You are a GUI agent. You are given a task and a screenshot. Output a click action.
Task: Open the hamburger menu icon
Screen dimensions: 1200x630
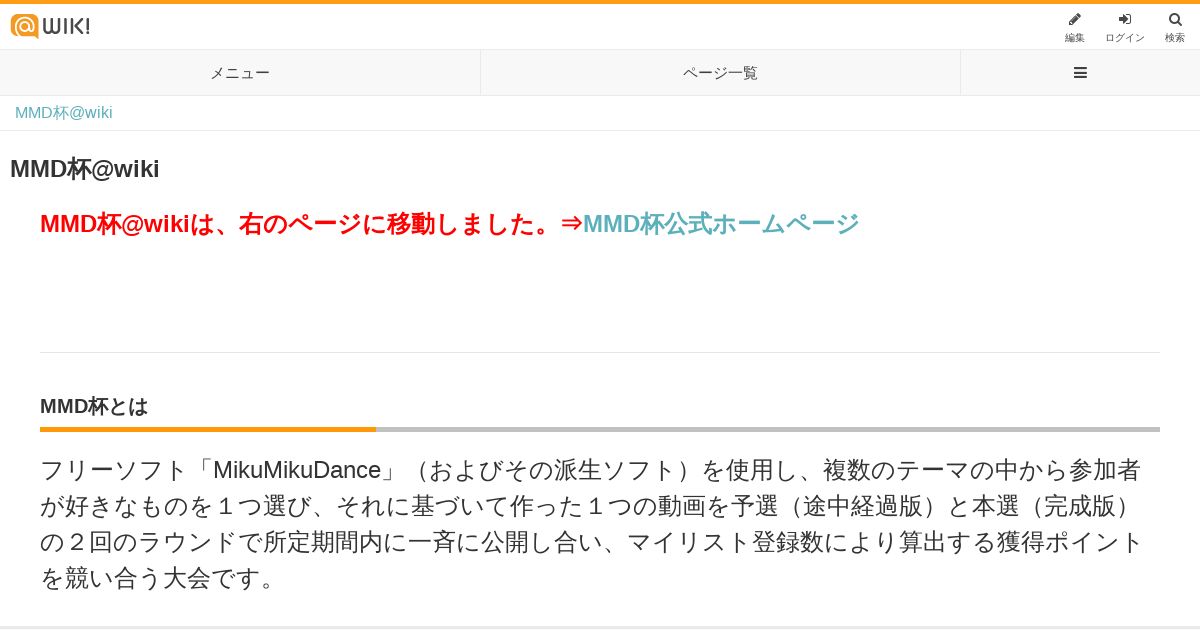(1080, 73)
